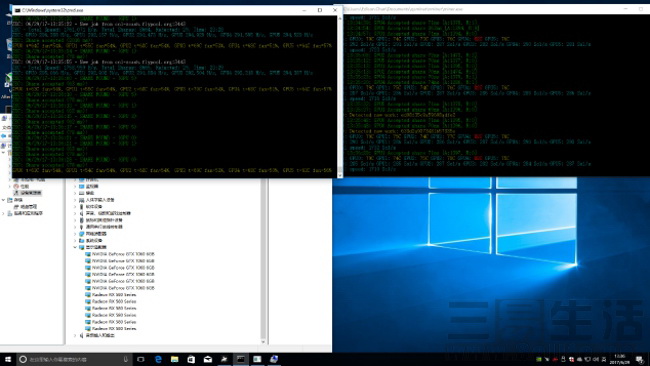Open the Mail app on taskbar
650x366 pixels.
tap(208, 359)
